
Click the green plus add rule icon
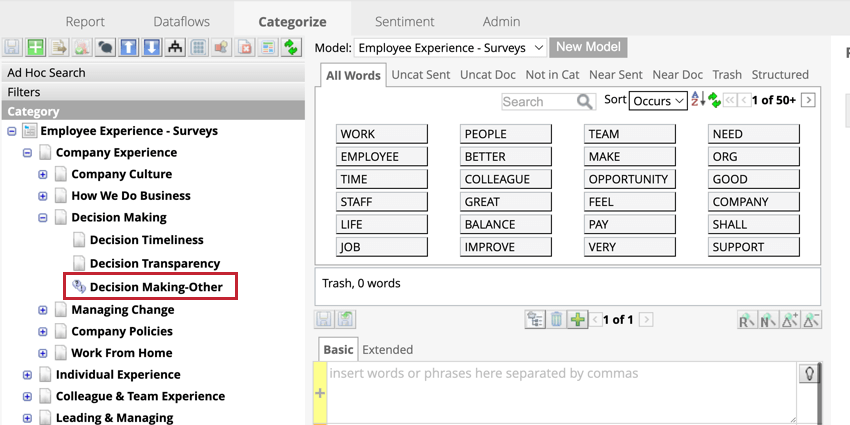tap(577, 320)
